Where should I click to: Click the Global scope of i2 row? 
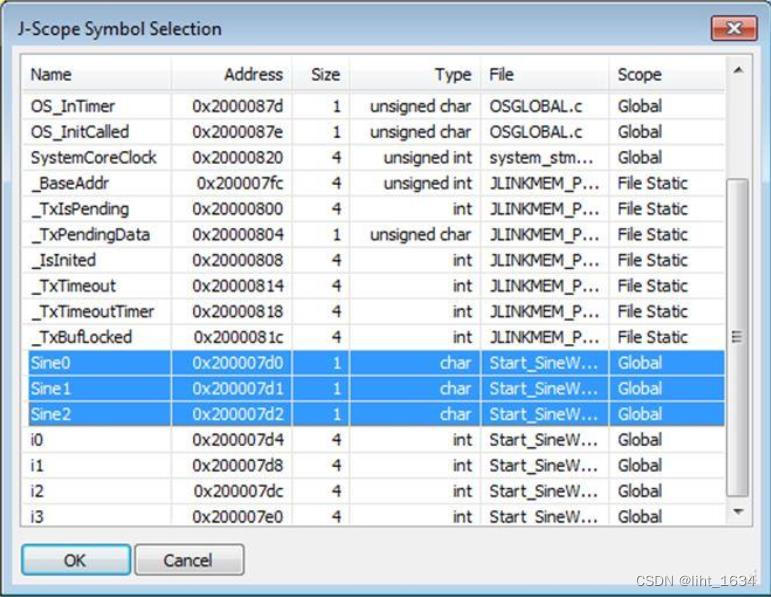640,491
